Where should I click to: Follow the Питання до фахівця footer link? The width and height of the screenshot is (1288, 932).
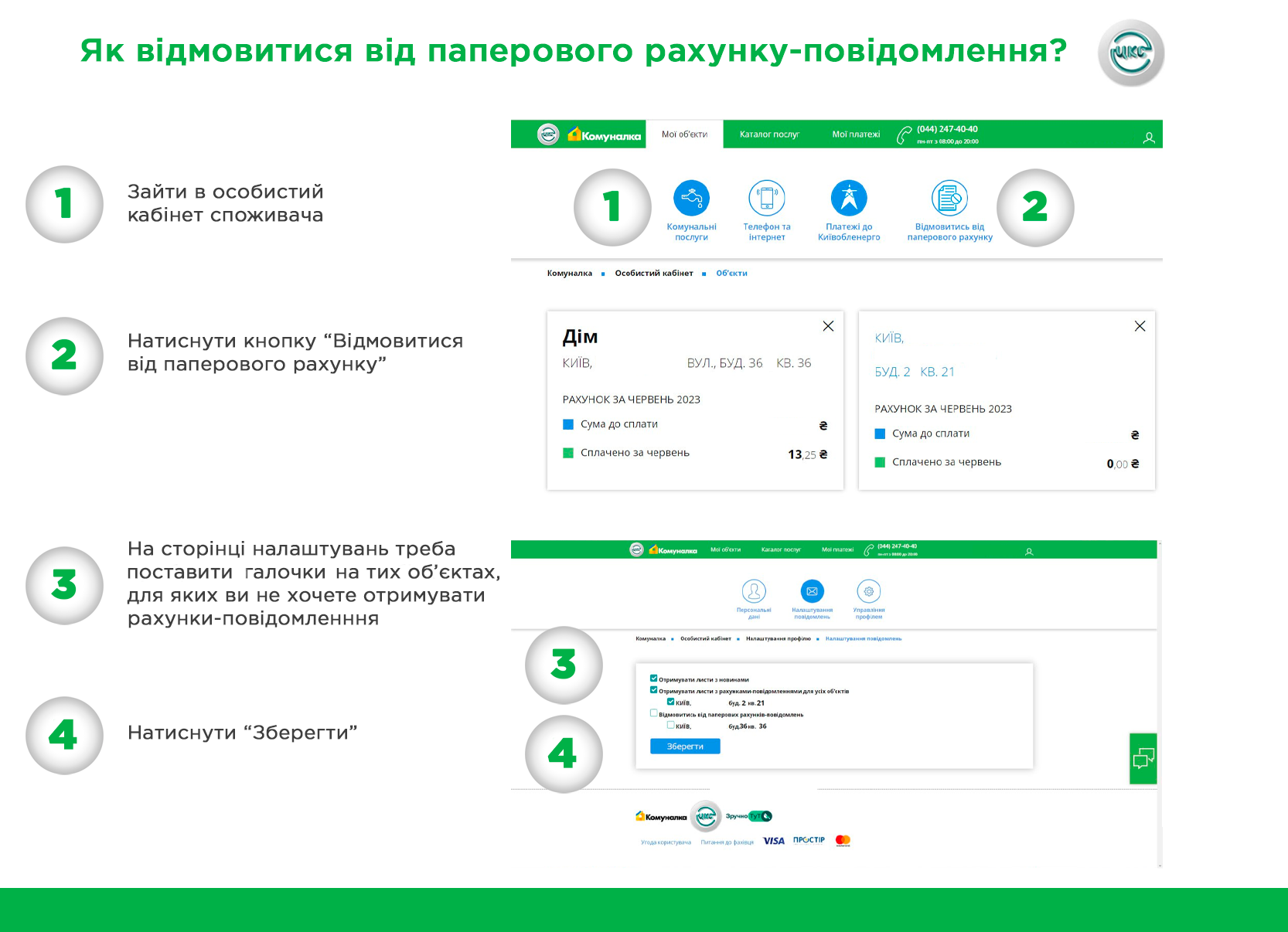[x=727, y=842]
